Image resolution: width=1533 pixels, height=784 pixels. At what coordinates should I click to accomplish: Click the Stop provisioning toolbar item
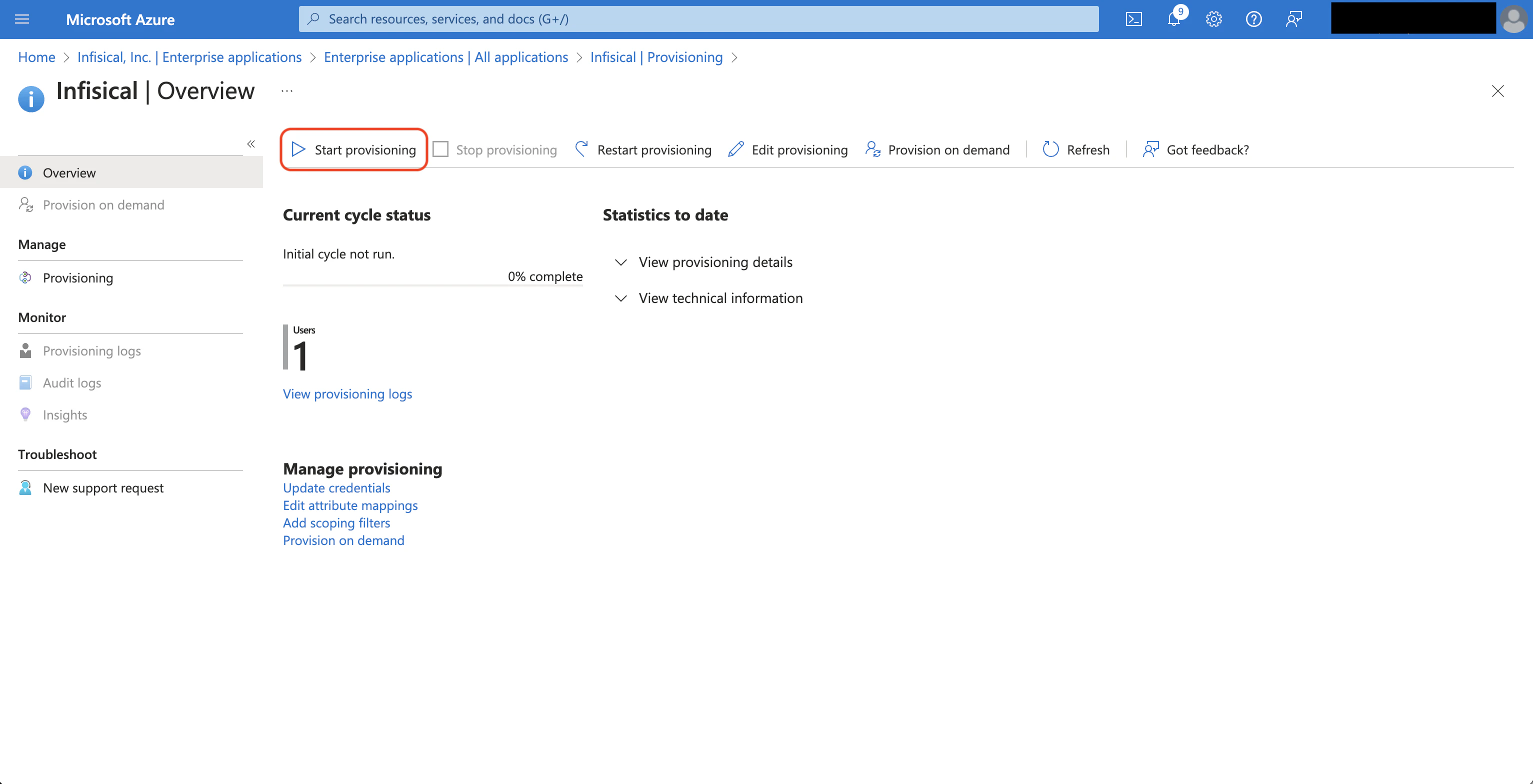point(495,149)
